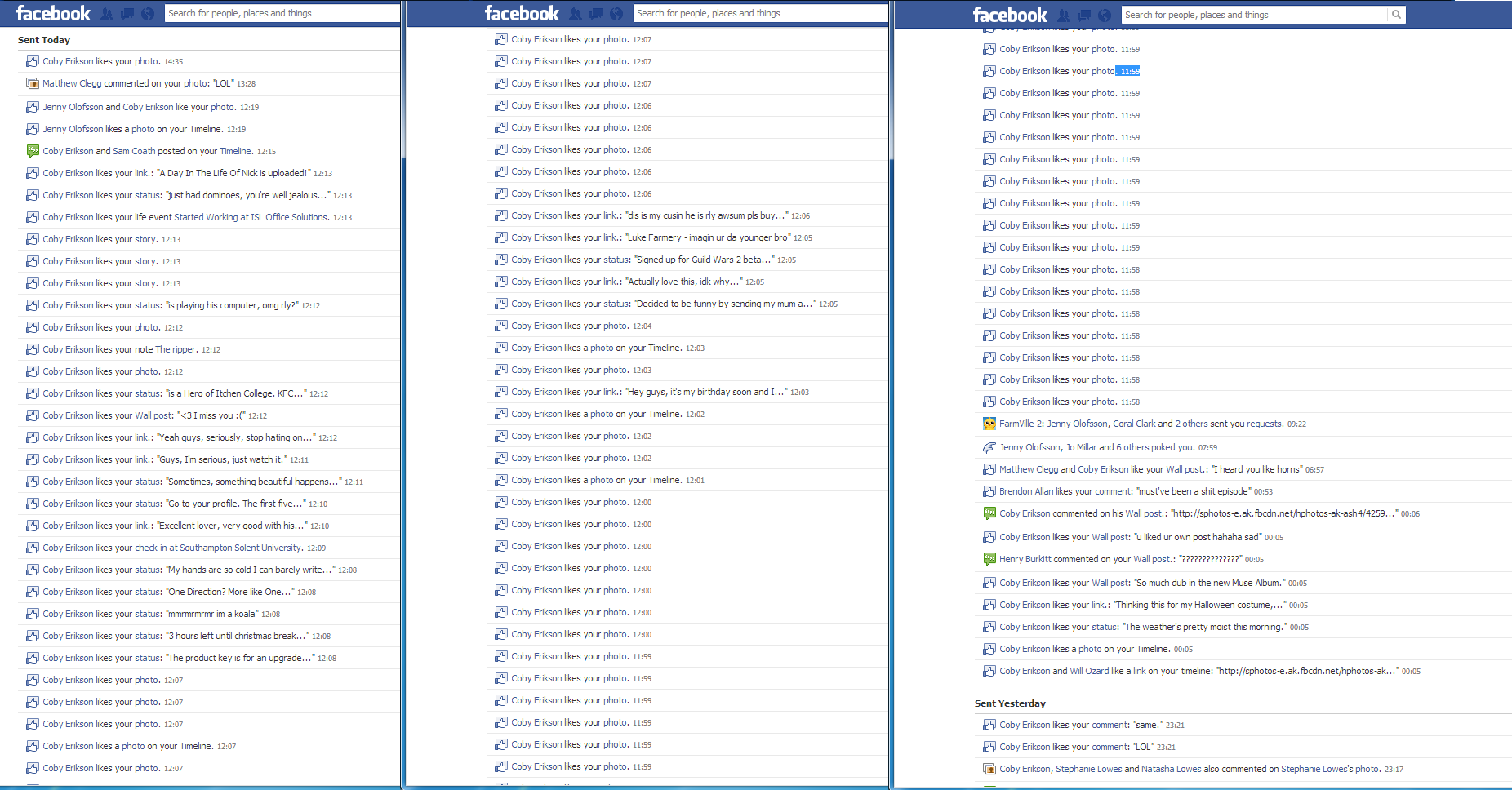Image resolution: width=1512 pixels, height=790 pixels.
Task: Open 'Sam Coath' profile link
Action: 134,151
